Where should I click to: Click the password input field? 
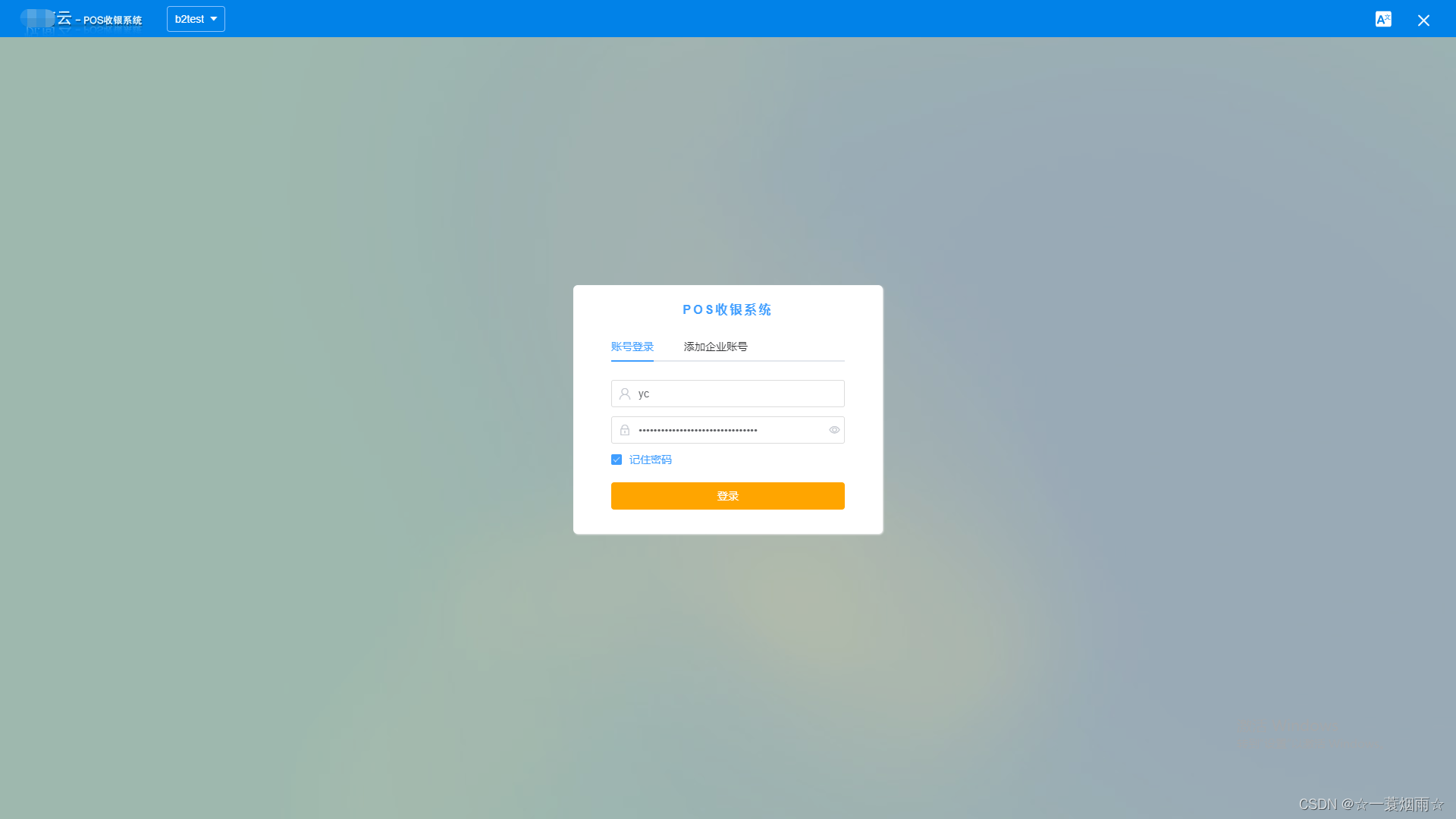727,429
